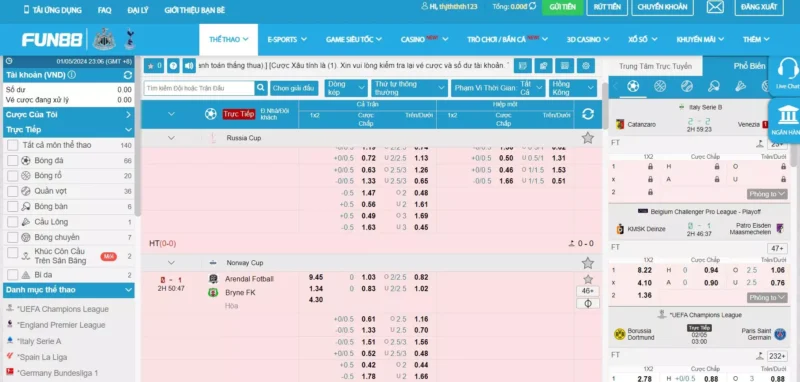
Task: Open the Thể Thao menu
Action: 229,39
